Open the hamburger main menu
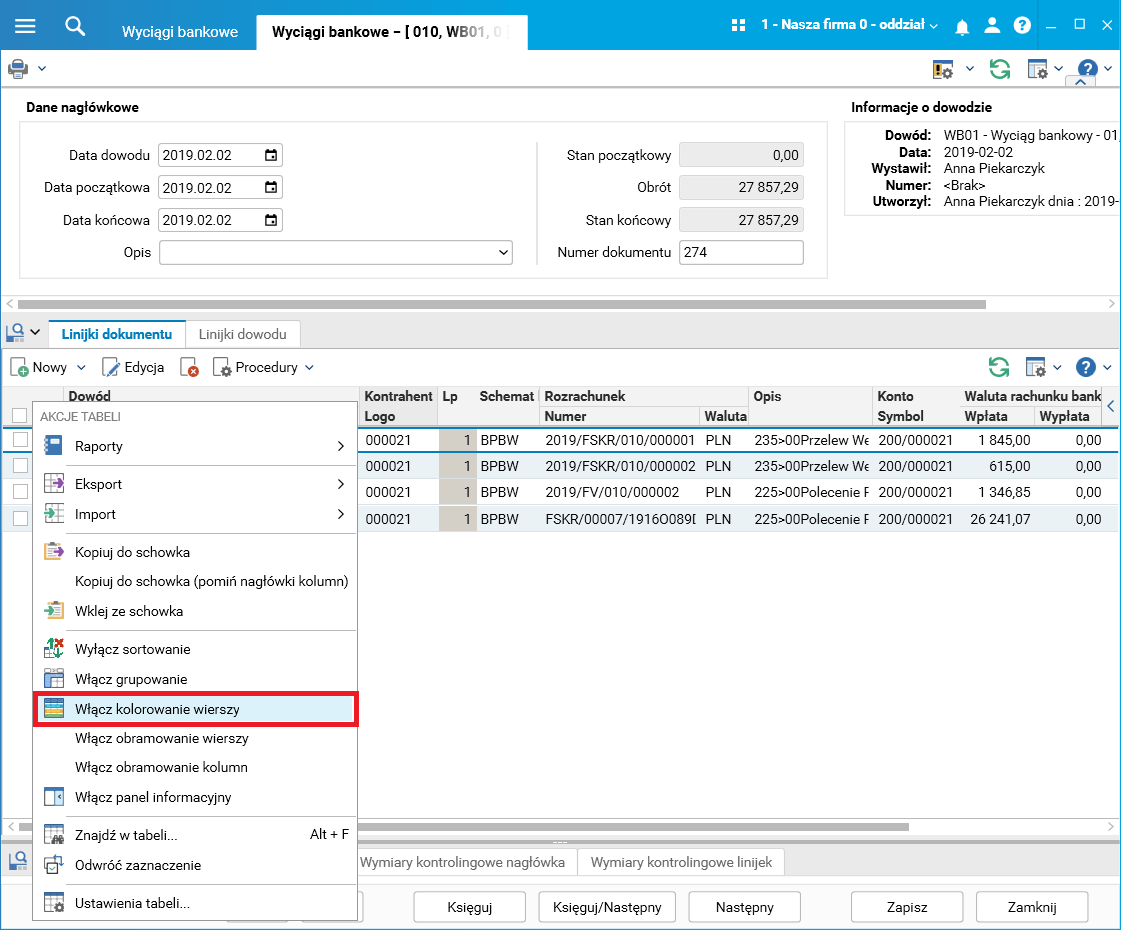Image resolution: width=1121 pixels, height=930 pixels. [25, 26]
